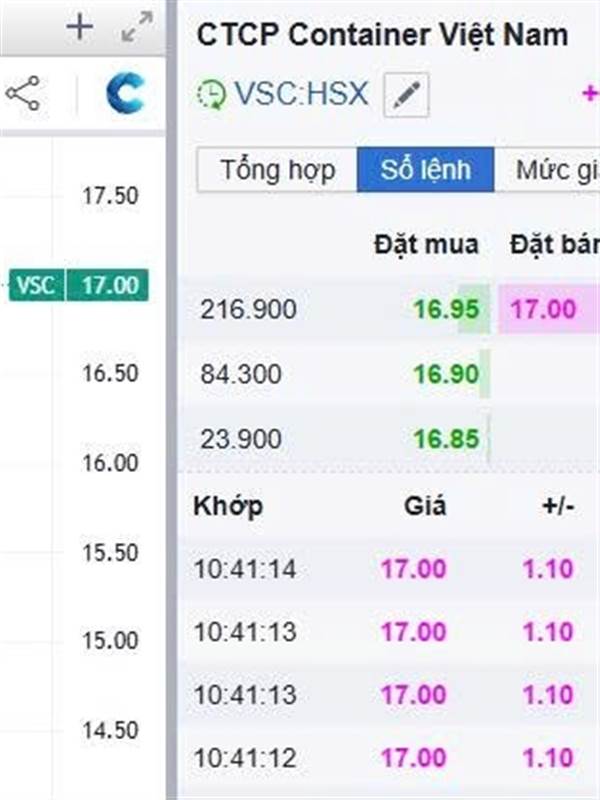
Task: Click price 17.00 in 10:41:14 row
Action: [414, 569]
